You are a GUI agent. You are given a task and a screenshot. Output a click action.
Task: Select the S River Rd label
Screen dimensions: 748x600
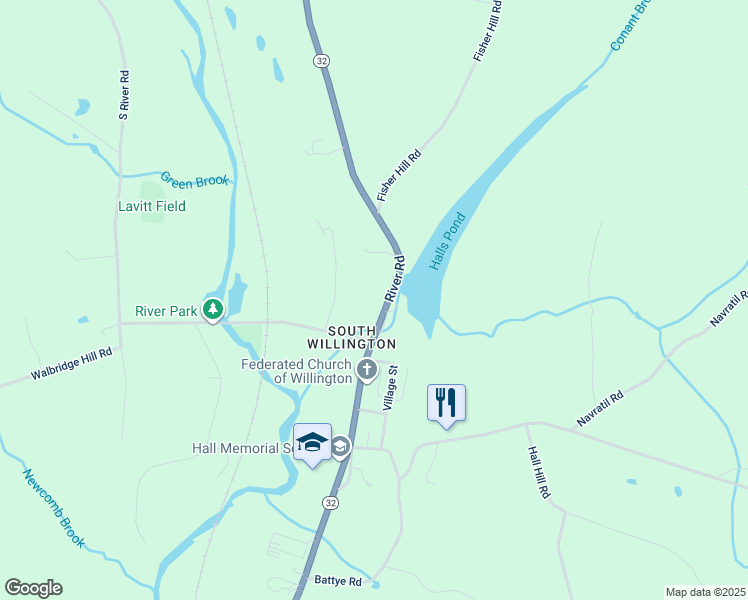[124, 95]
